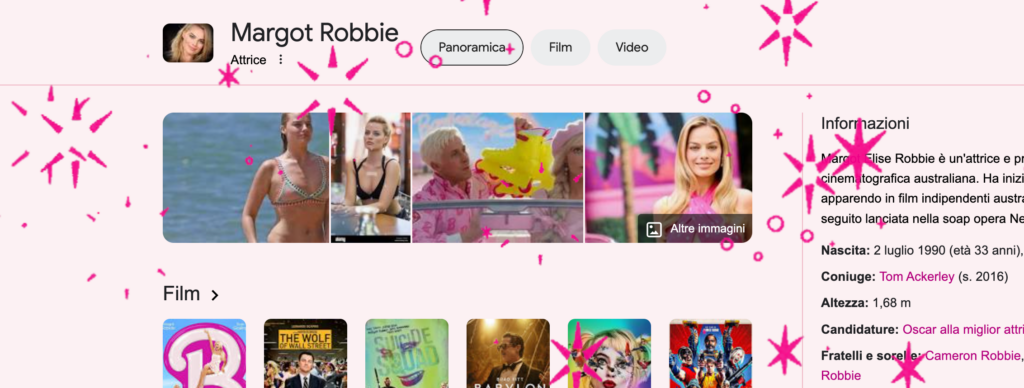Follow the Cameron Robbie link
The width and height of the screenshot is (1024, 388).
pos(973,356)
